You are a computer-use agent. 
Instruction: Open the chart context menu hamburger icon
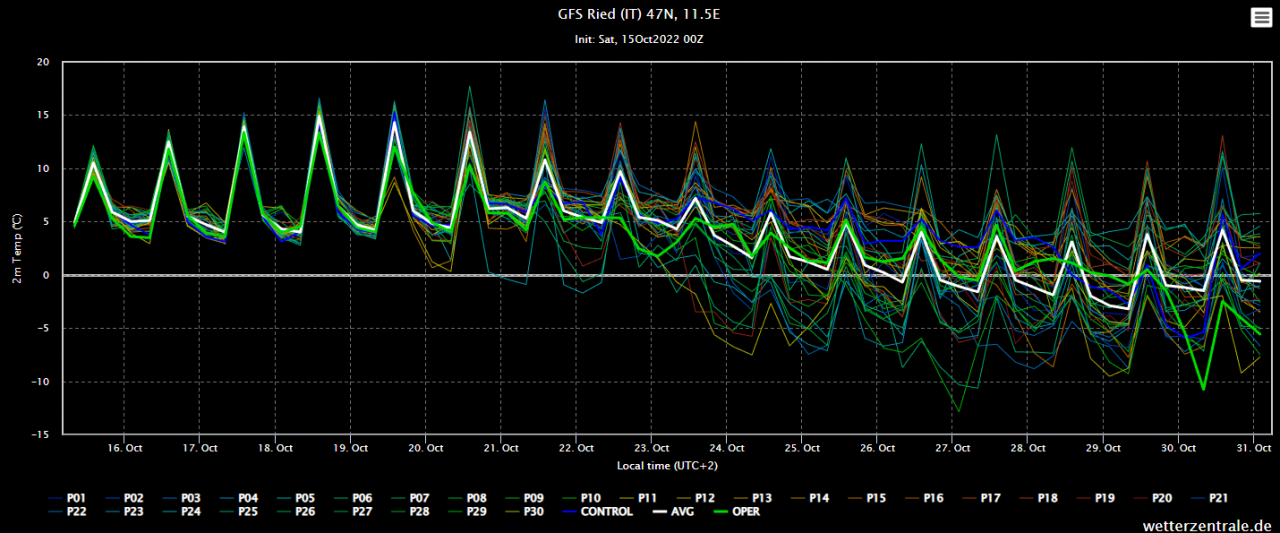[x=1259, y=17]
